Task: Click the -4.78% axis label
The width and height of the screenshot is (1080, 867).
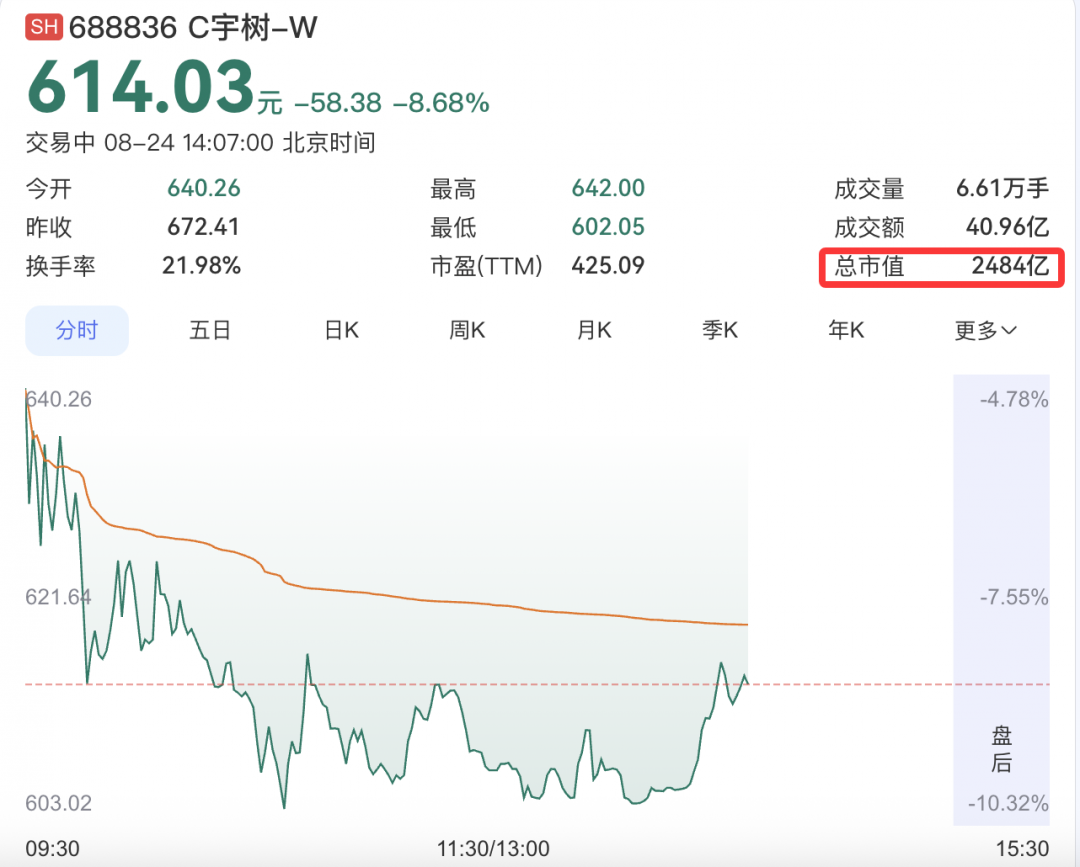Action: pos(1014,399)
